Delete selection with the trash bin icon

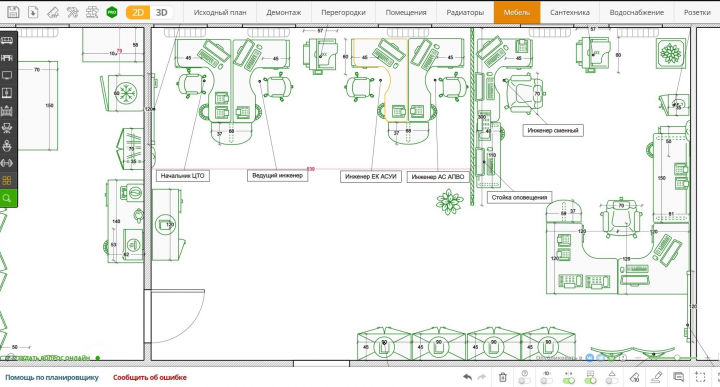point(503,377)
